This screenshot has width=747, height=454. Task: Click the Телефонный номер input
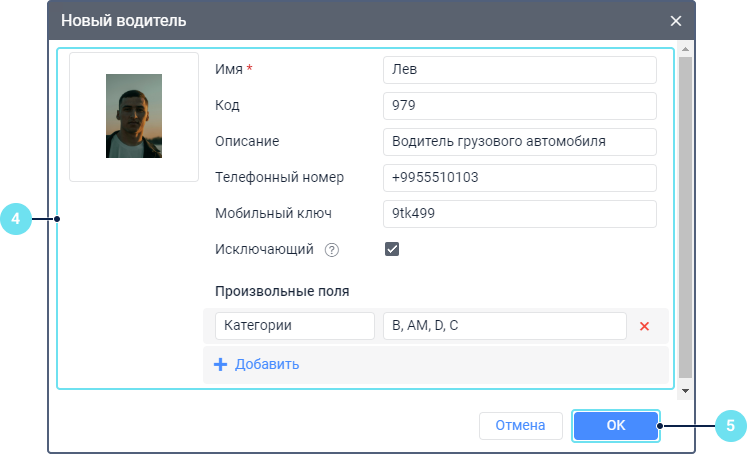(x=519, y=178)
